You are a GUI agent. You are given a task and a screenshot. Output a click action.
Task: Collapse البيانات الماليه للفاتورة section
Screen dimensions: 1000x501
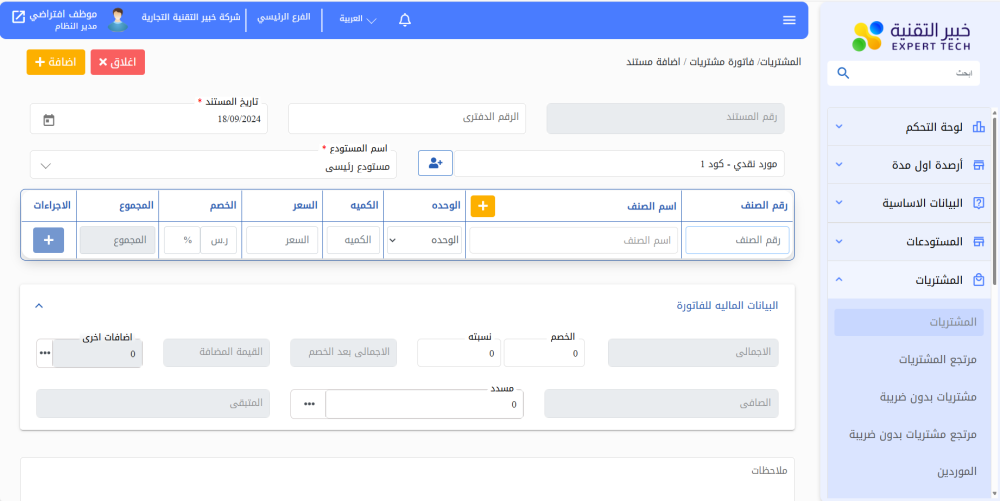click(x=39, y=306)
